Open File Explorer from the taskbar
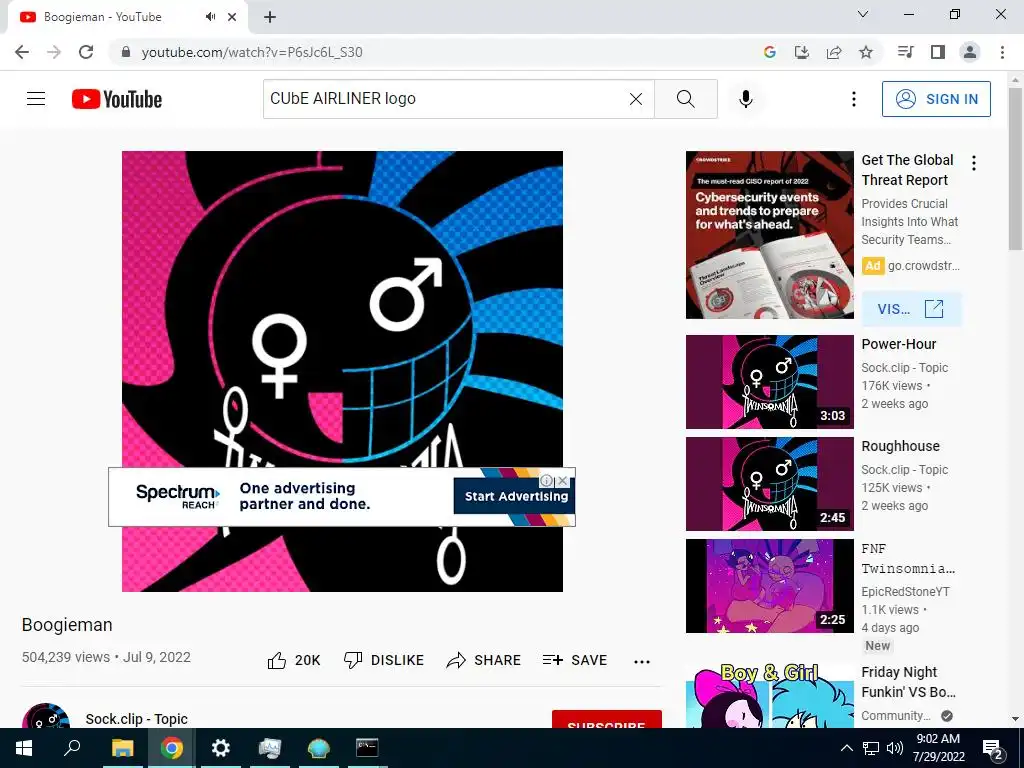The height and width of the screenshot is (768, 1024). click(122, 748)
